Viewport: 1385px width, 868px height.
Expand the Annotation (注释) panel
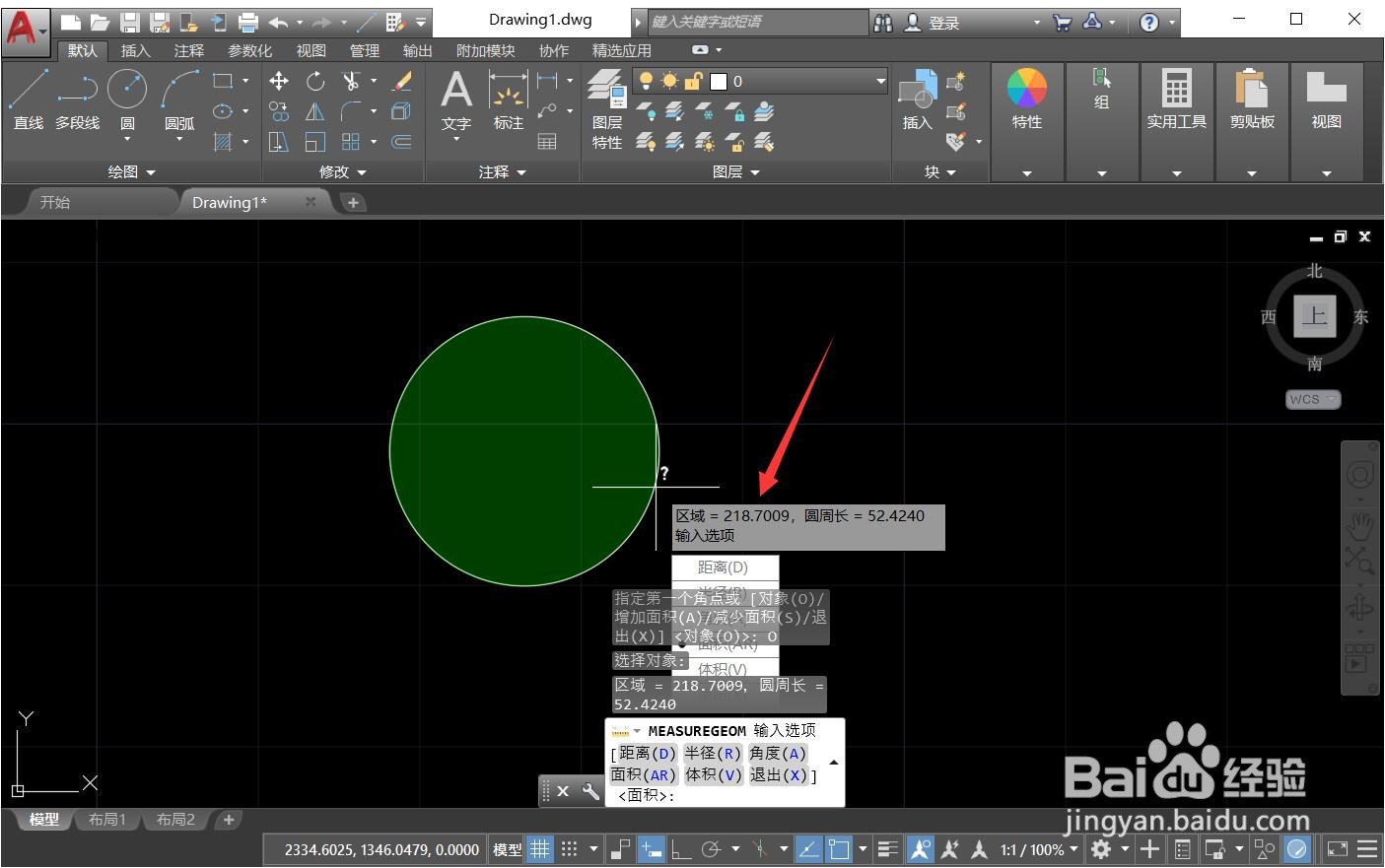pos(503,171)
